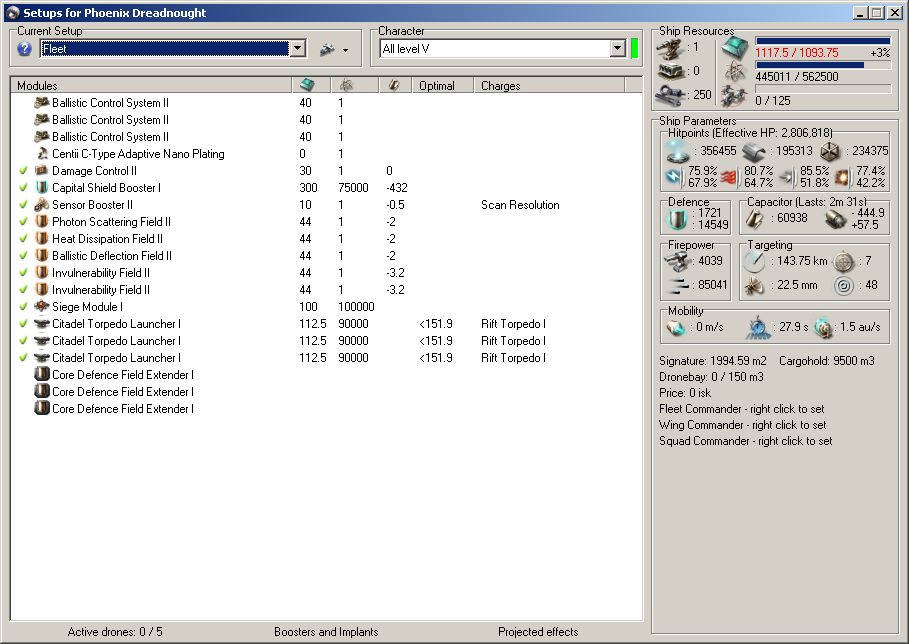Click the Firepower volley missile icon

coord(677,285)
